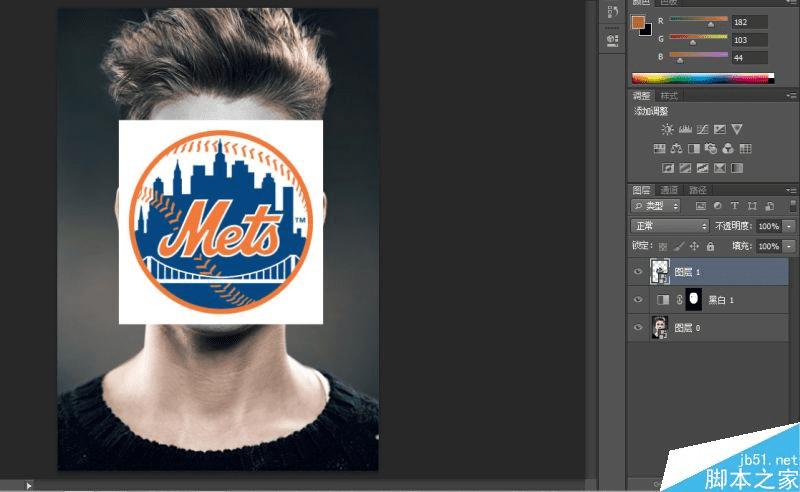This screenshot has width=800, height=492.
Task: Add a Color Balance adjustment
Action: tap(677, 149)
